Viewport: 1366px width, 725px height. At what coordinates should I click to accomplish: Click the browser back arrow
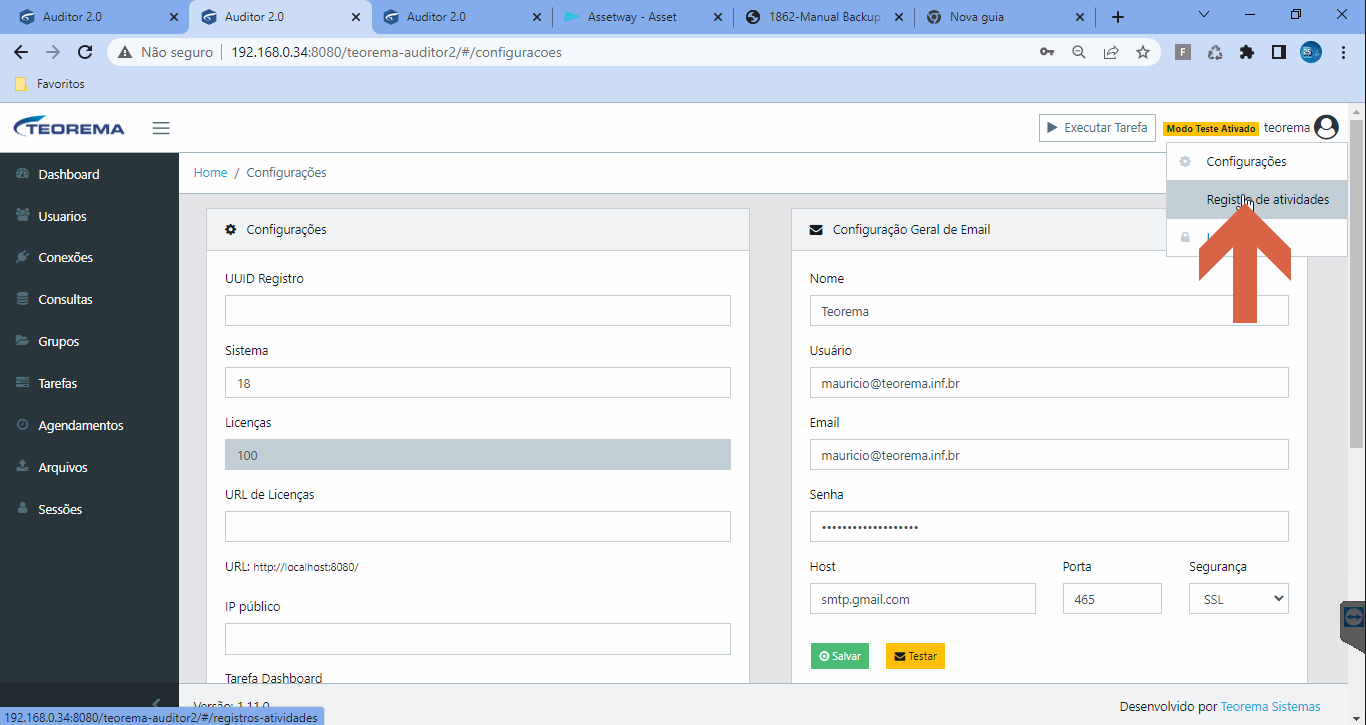pyautogui.click(x=21, y=52)
